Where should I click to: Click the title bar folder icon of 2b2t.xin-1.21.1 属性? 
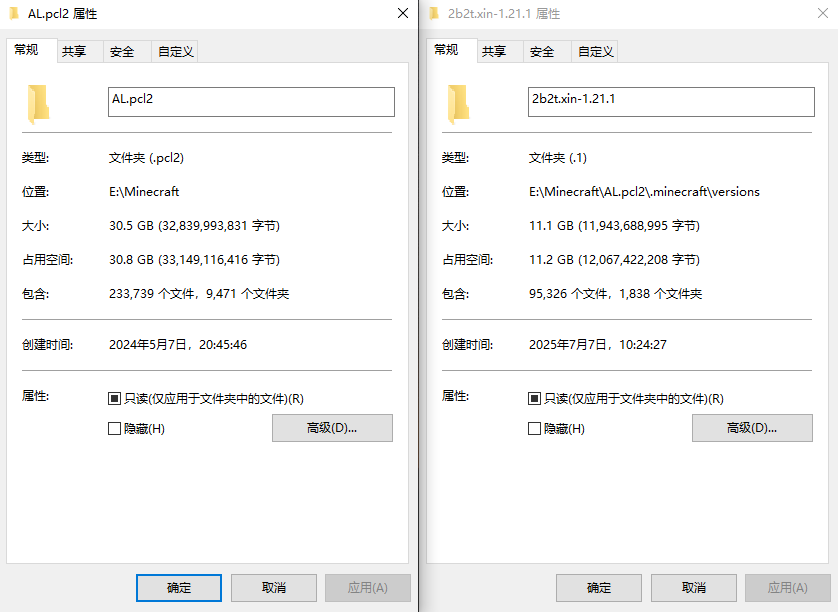click(434, 14)
